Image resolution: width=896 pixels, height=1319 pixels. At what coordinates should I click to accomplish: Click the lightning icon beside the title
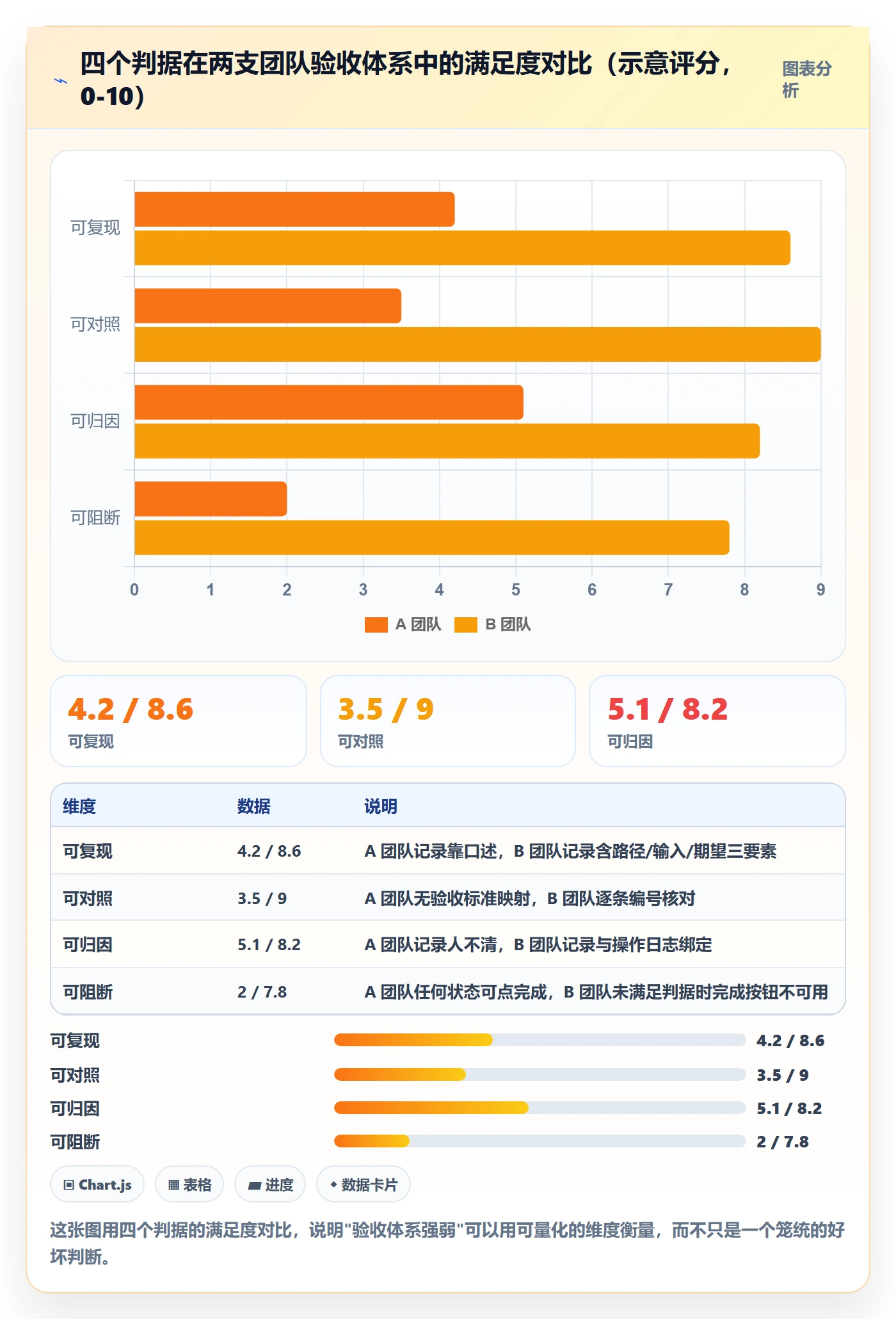61,81
